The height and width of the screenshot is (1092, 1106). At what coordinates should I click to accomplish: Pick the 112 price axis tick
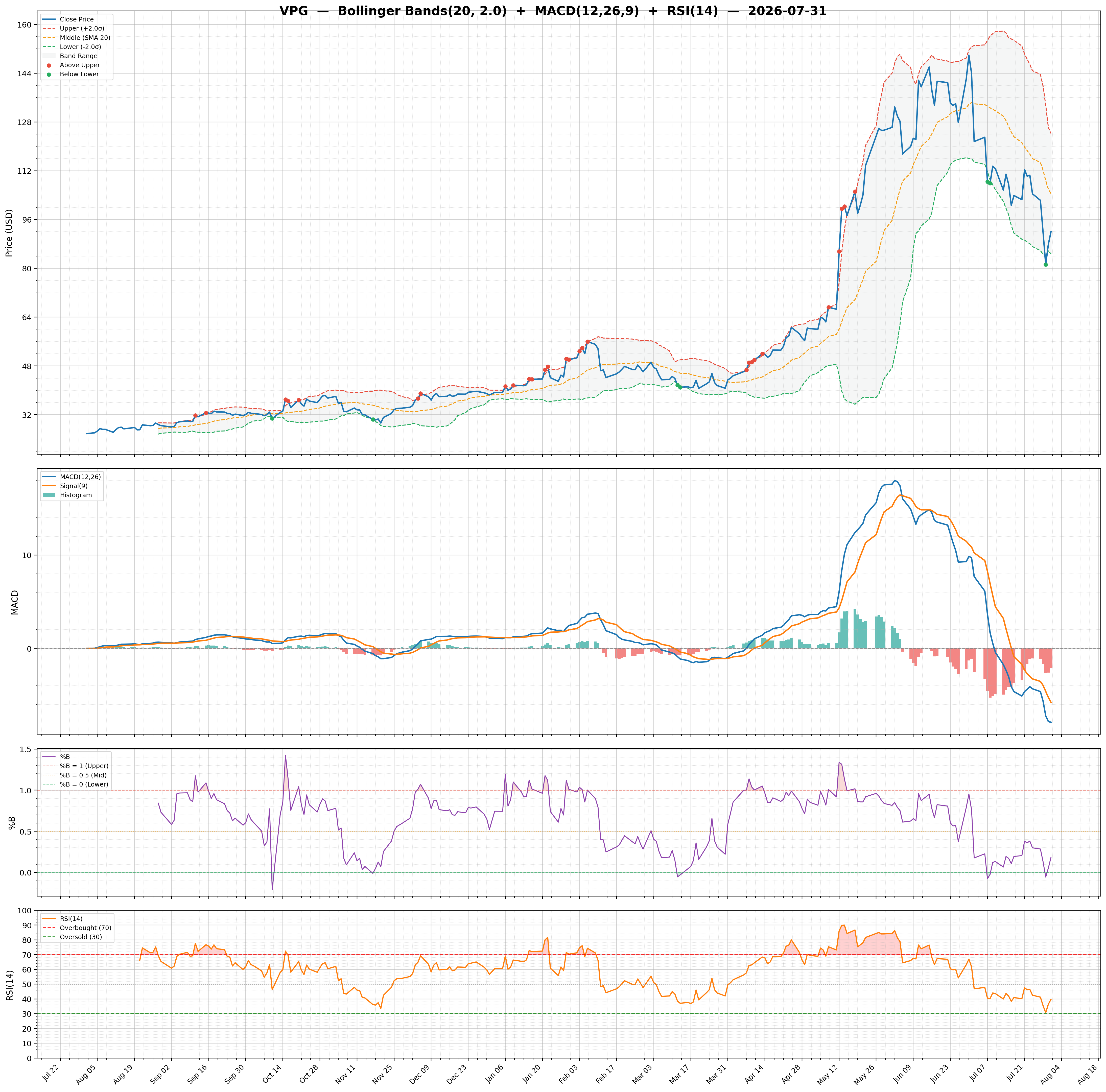pyautogui.click(x=25, y=171)
